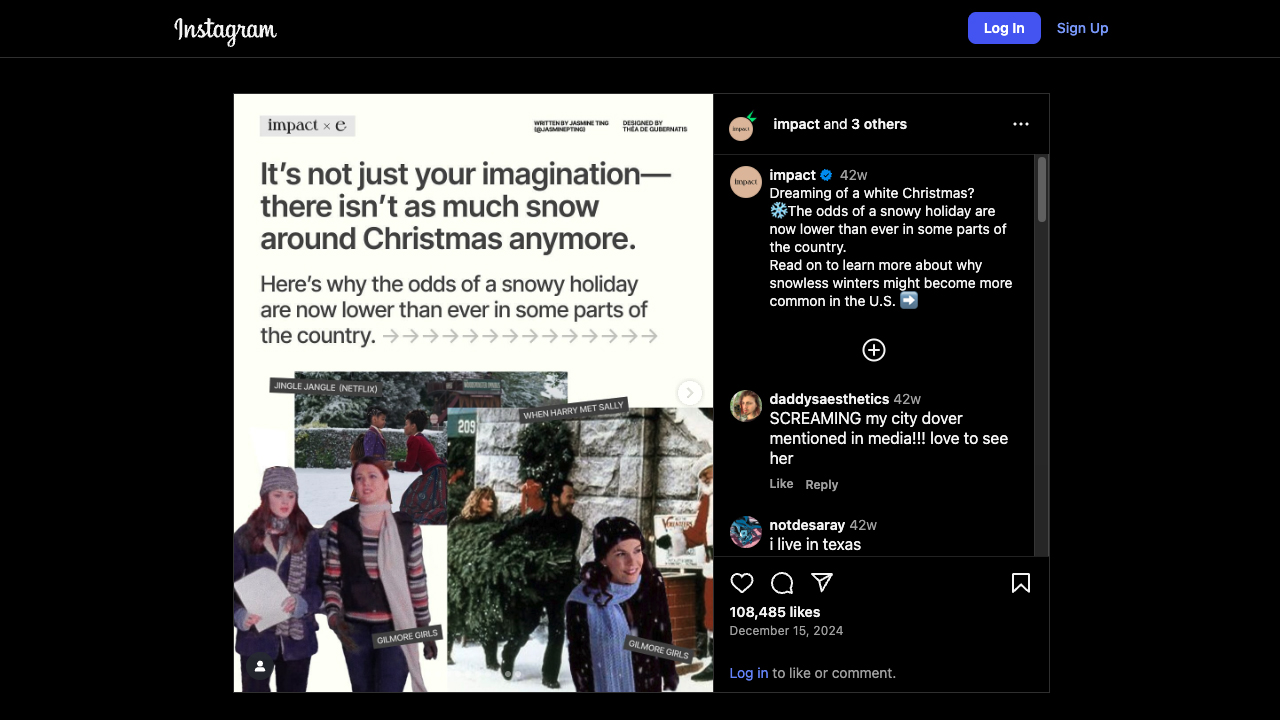Click the December 15, 2024 date
The image size is (1280, 720).
(x=786, y=631)
